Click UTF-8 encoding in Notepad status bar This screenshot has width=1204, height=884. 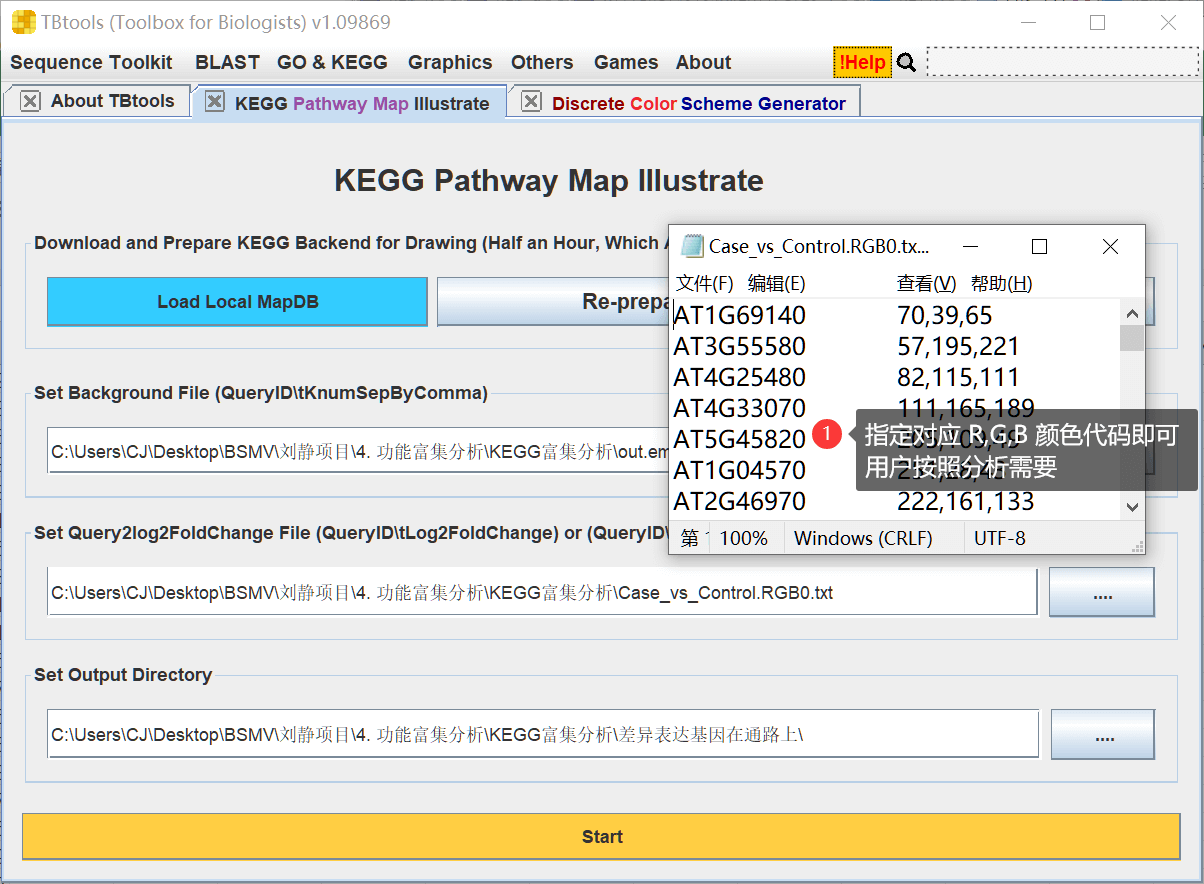click(x=1000, y=538)
